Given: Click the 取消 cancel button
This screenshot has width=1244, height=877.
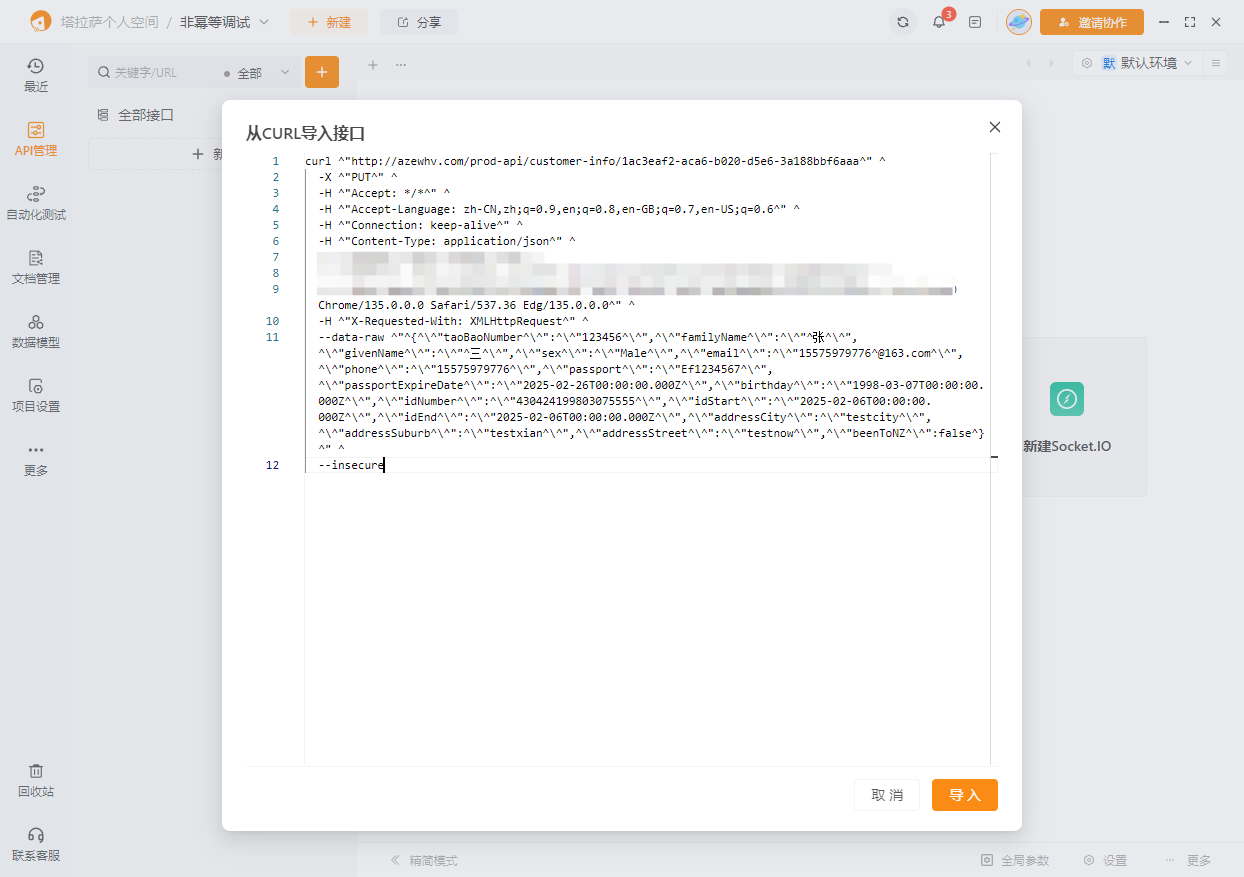Looking at the screenshot, I should [886, 795].
